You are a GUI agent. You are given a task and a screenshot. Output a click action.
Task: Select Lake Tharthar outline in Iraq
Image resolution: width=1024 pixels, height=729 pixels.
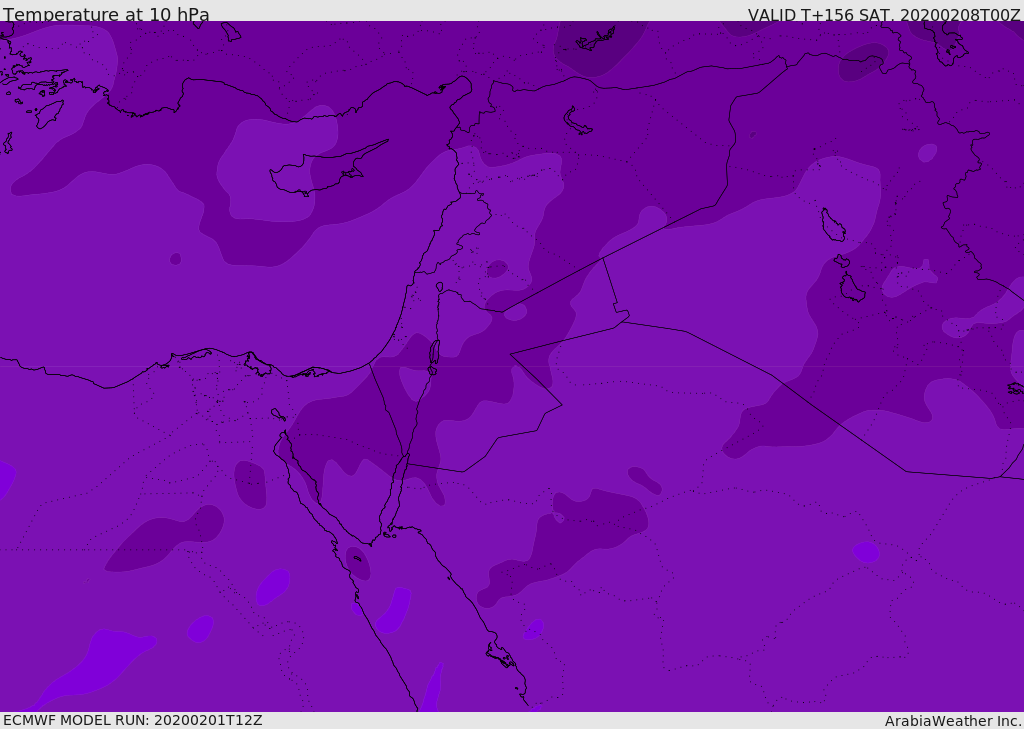[832, 225]
